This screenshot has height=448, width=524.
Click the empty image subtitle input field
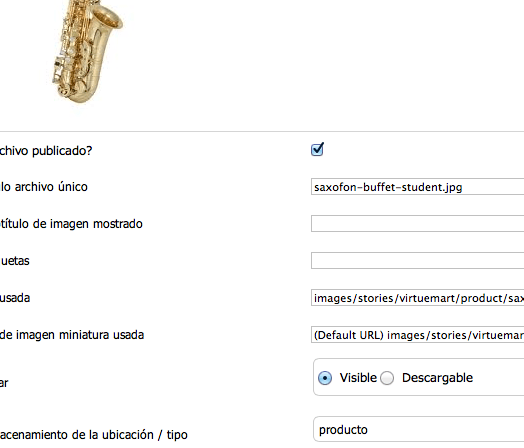[417, 223]
